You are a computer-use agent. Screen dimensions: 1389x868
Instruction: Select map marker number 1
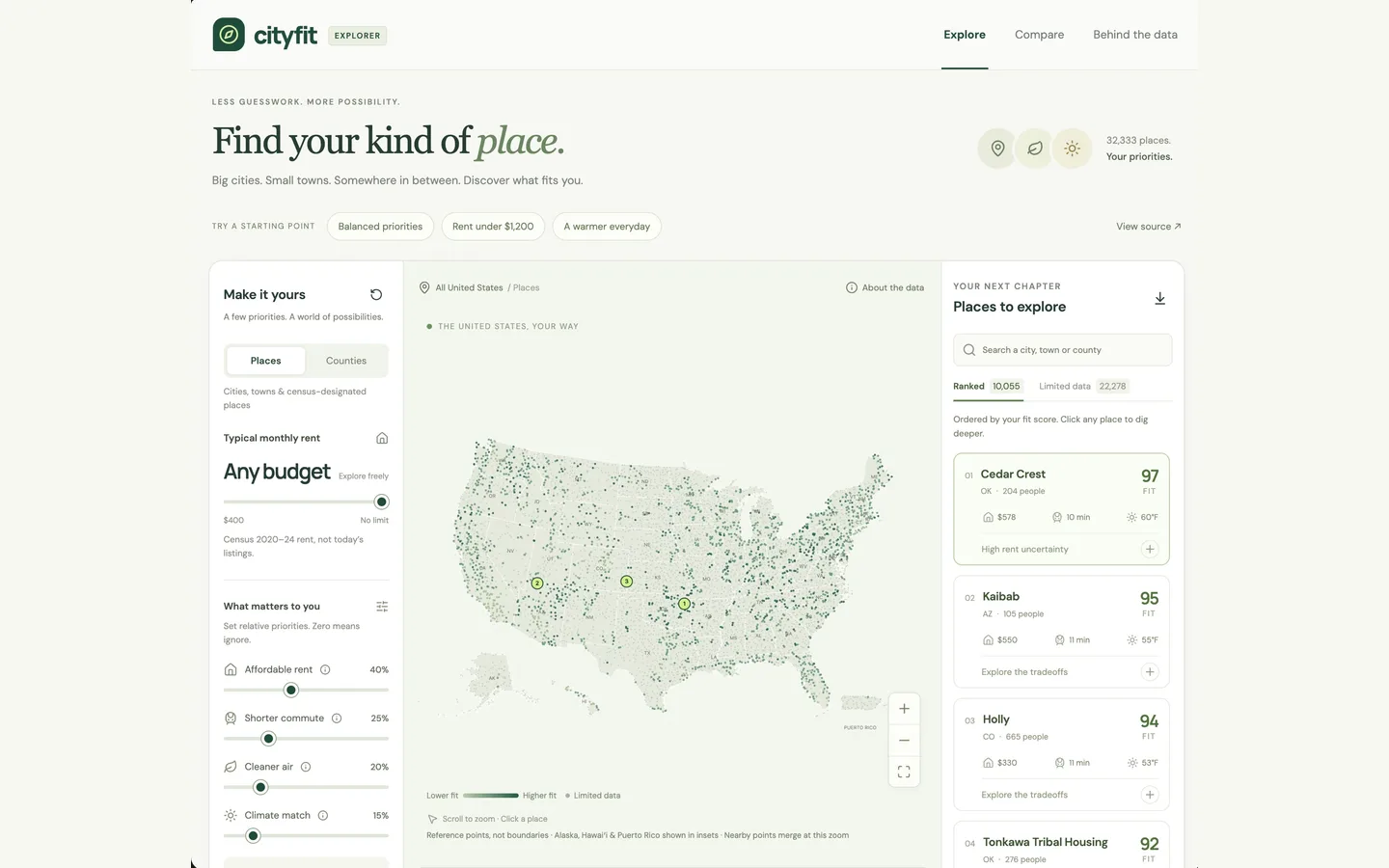[684, 604]
